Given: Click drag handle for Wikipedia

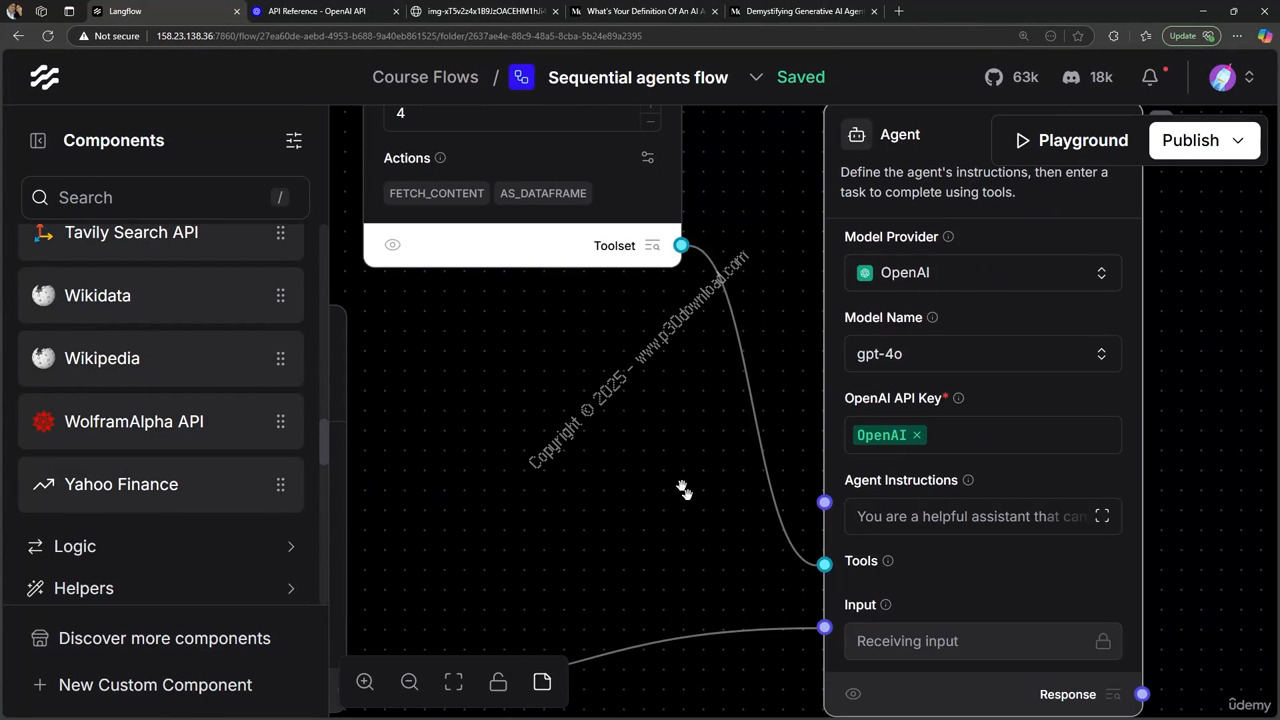Looking at the screenshot, I should tap(281, 359).
